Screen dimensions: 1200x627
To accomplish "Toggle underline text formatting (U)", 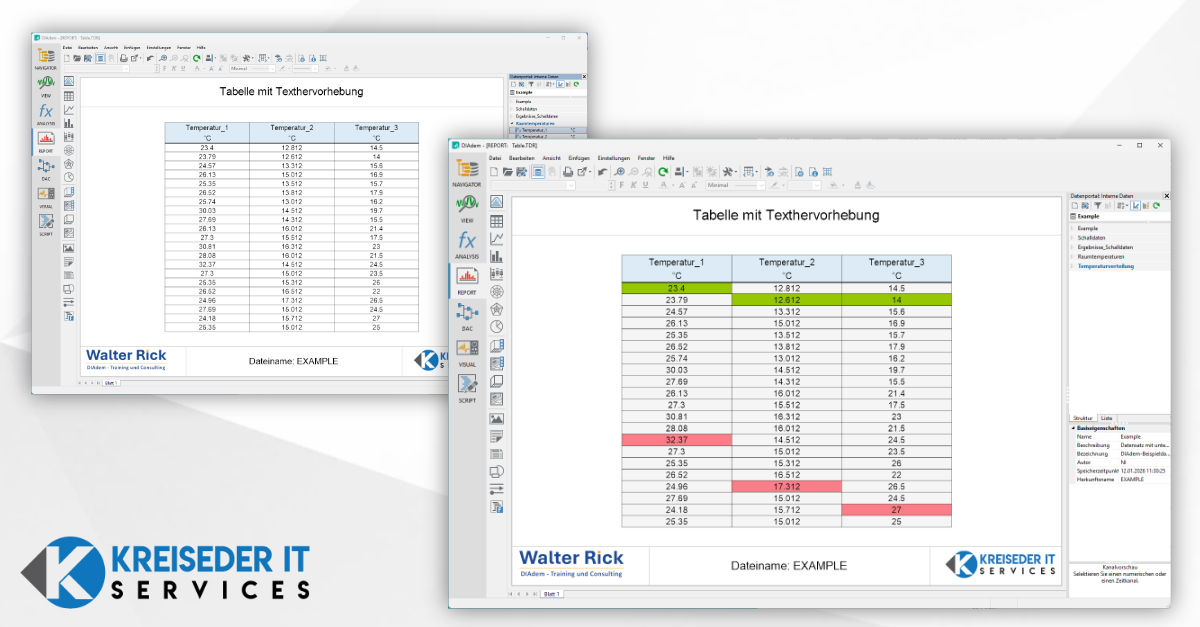I will (647, 185).
